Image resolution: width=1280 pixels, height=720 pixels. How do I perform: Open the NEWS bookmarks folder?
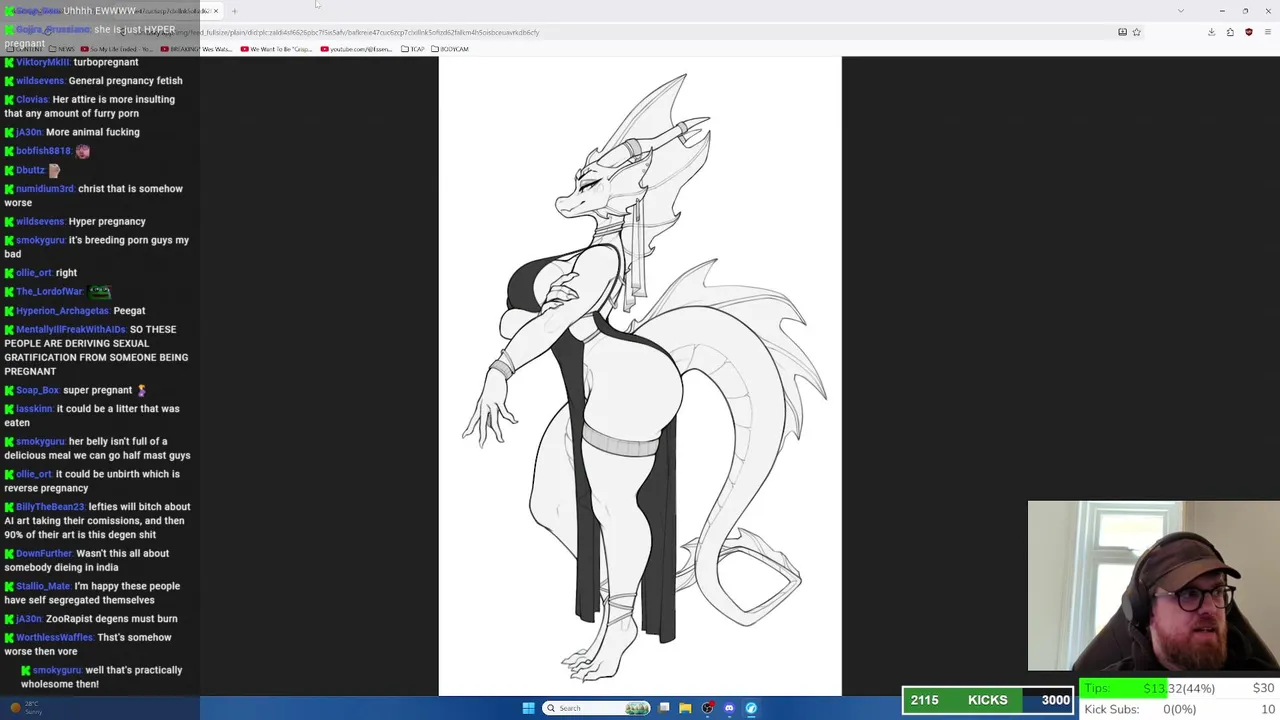coord(62,49)
